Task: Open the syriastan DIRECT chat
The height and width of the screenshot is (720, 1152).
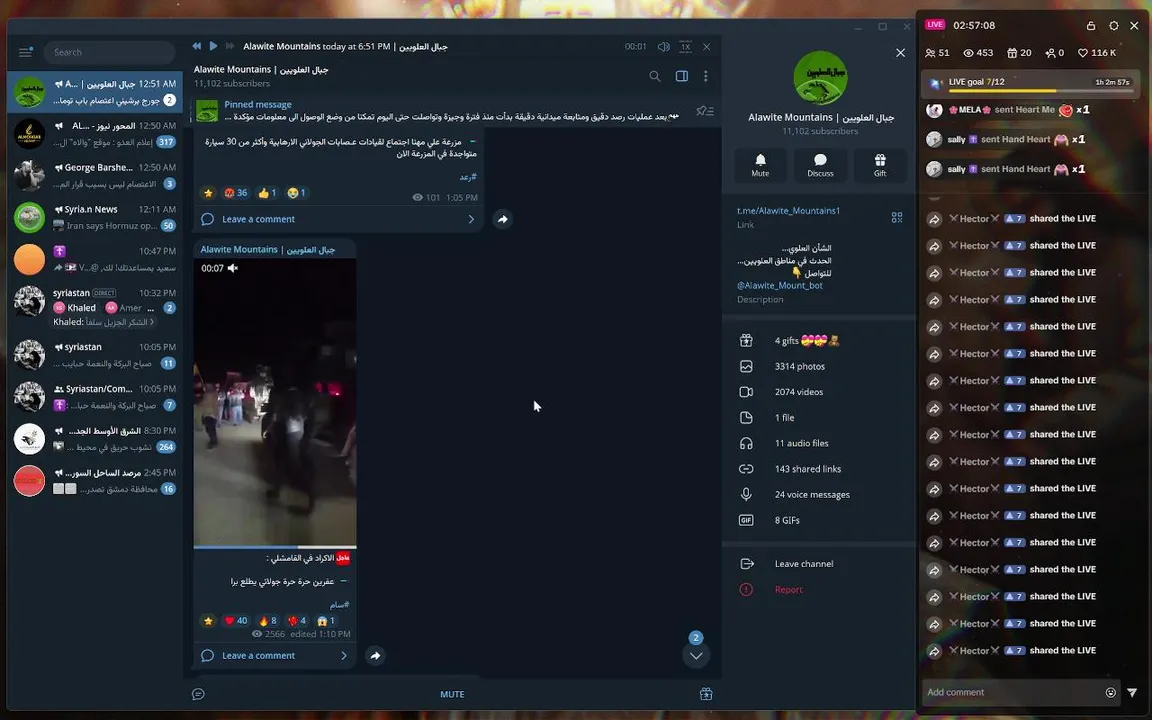Action: (95, 307)
